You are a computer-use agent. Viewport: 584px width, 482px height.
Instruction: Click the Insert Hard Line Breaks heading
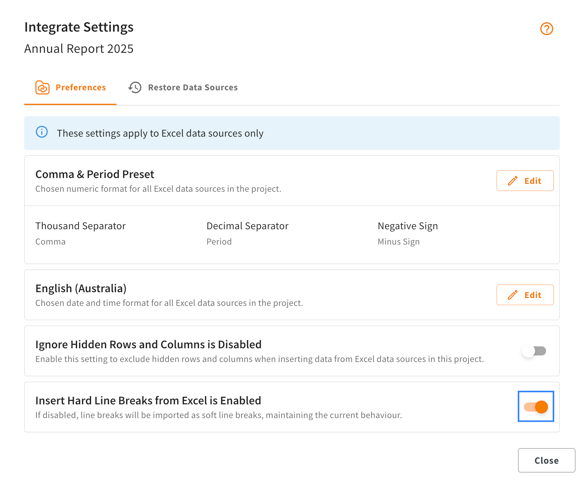click(148, 401)
